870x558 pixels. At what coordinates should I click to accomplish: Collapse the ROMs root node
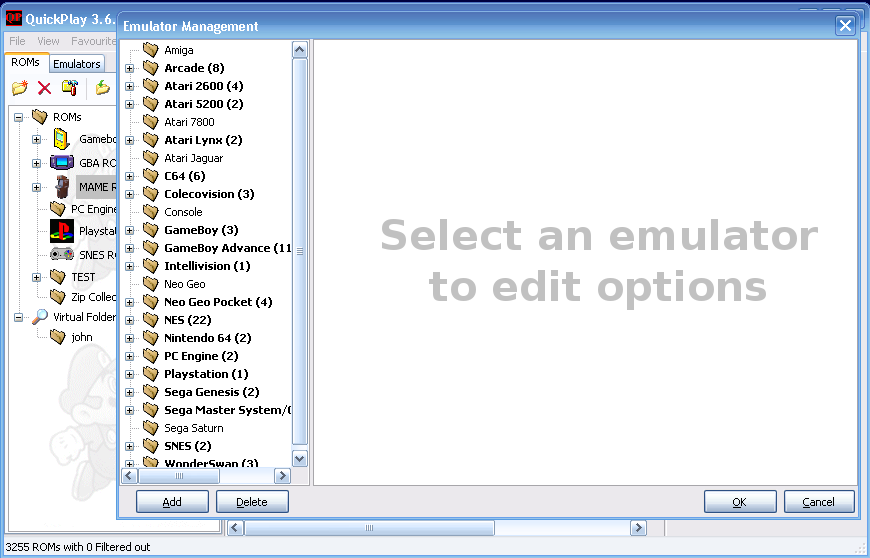pos(18,117)
